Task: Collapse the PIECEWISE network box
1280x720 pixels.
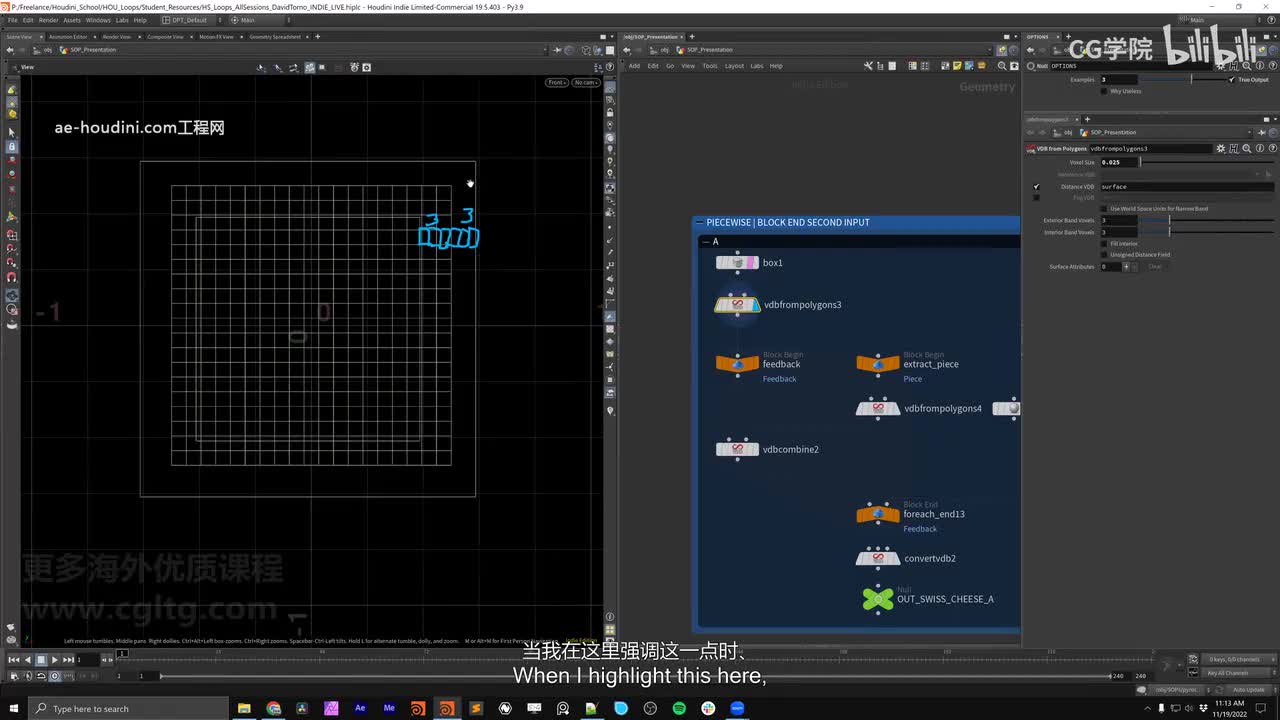Action: pos(699,222)
